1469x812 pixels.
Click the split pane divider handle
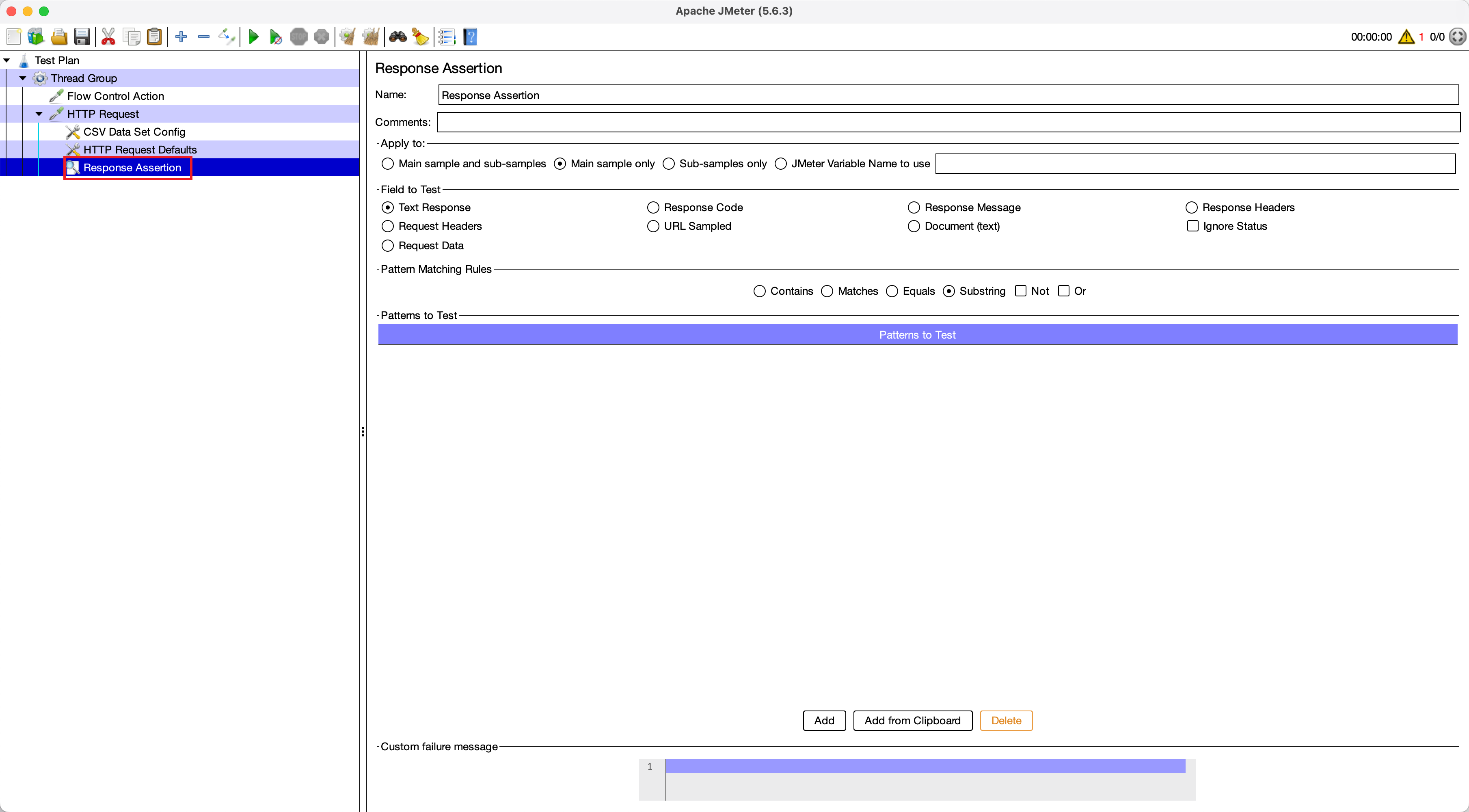(363, 432)
